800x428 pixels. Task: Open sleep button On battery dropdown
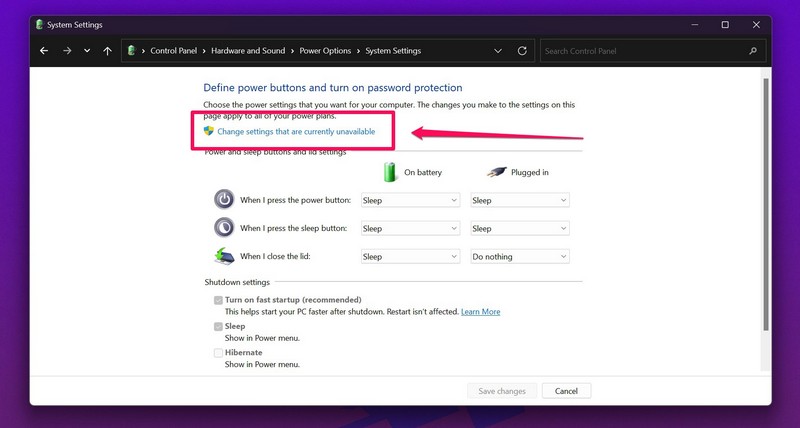410,229
